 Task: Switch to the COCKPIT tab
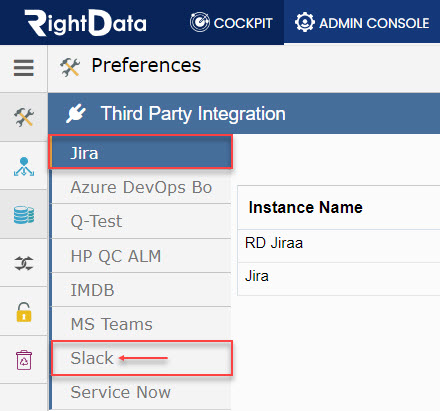coord(231,22)
